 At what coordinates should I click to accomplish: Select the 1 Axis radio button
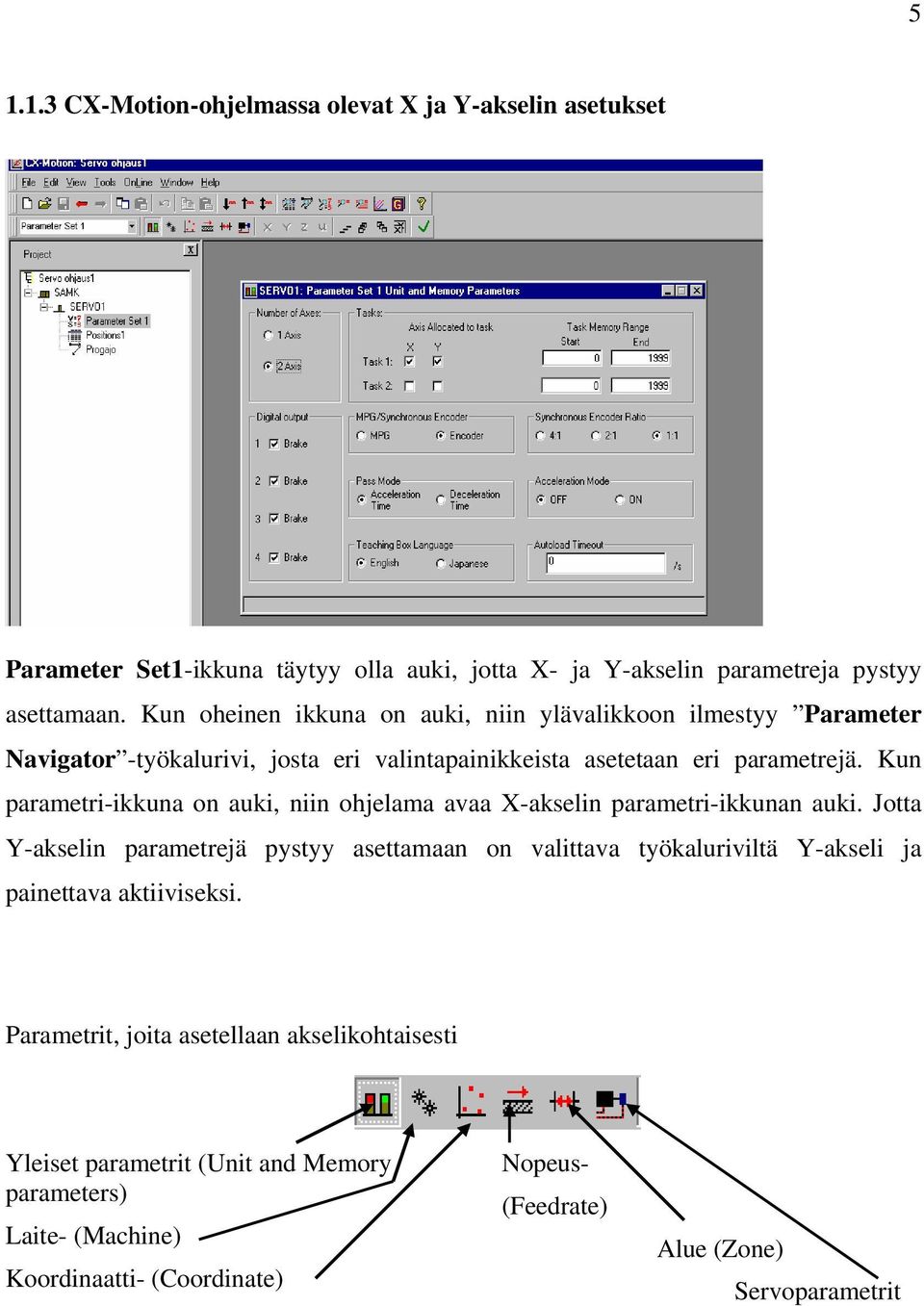click(269, 335)
